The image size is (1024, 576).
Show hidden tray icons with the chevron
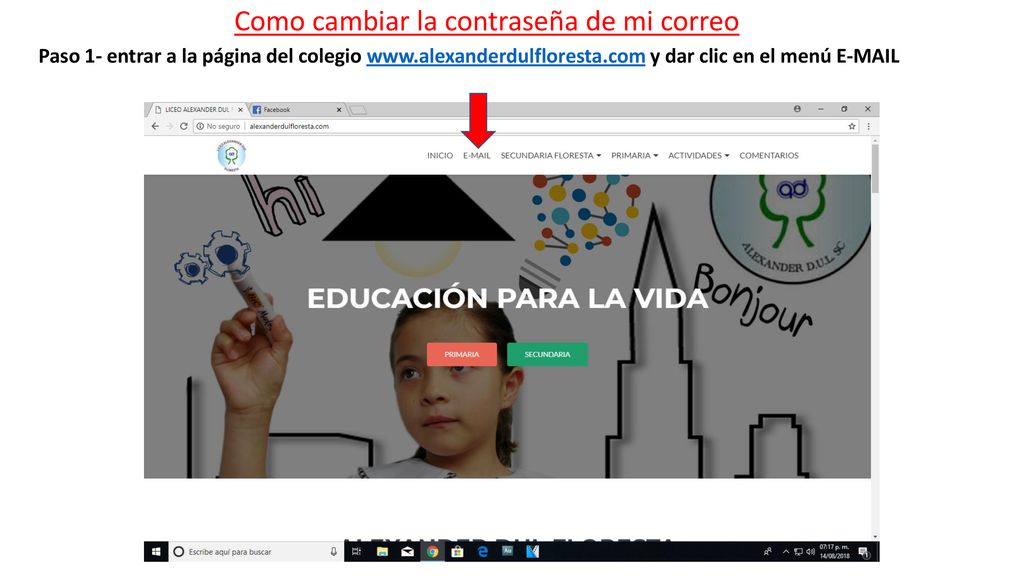click(786, 552)
